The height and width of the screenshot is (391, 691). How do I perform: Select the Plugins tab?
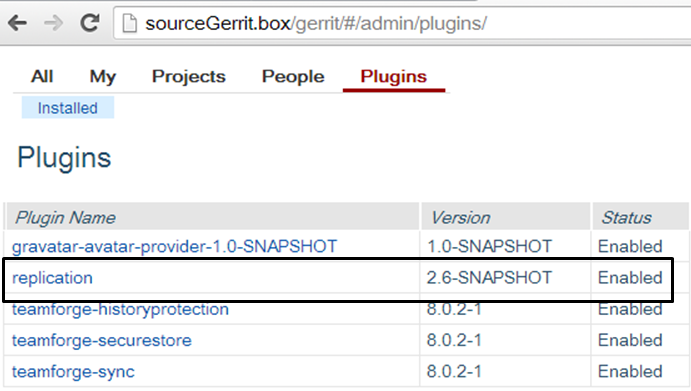pyautogui.click(x=394, y=77)
